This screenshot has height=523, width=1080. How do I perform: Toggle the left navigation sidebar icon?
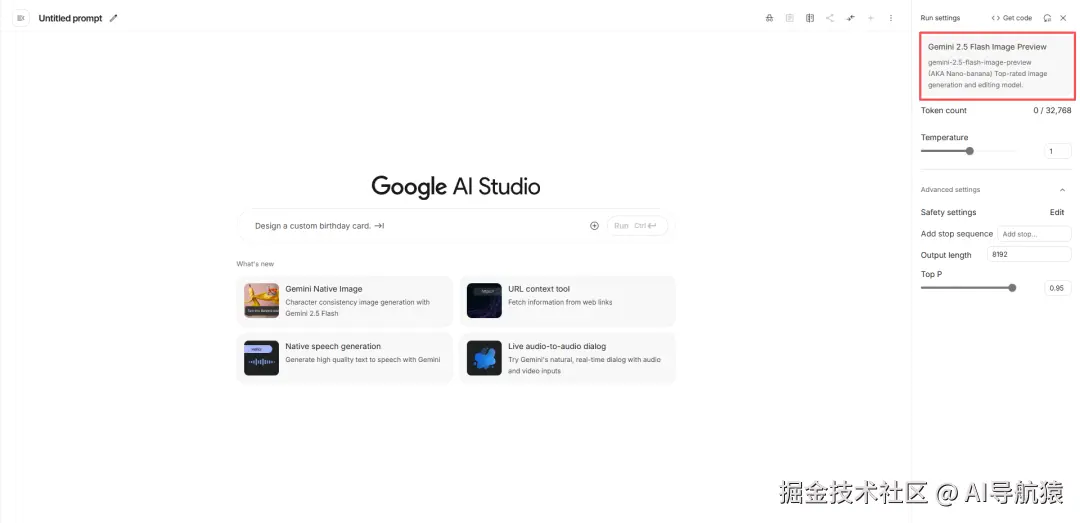[21, 18]
